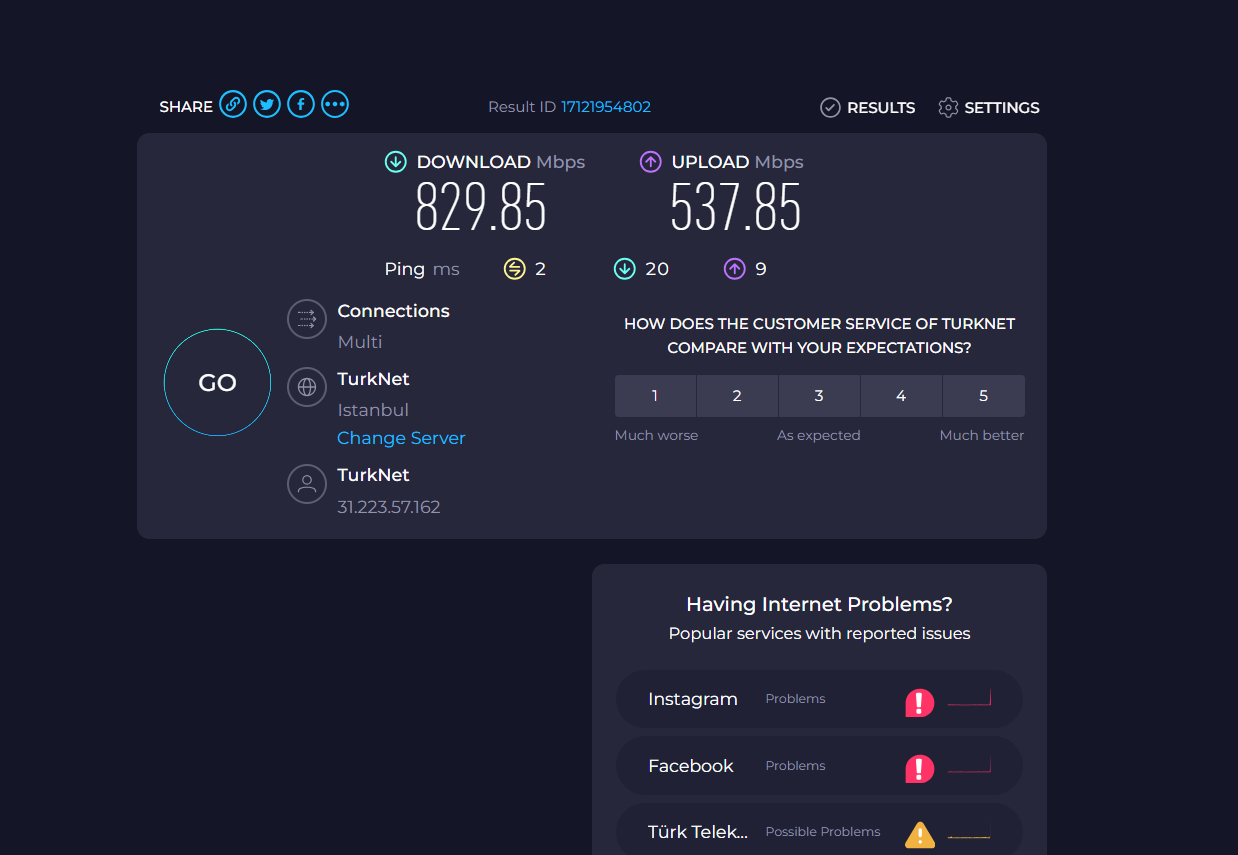Click the user profile icon next to TurkNet
Image resolution: width=1238 pixels, height=855 pixels.
[307, 484]
